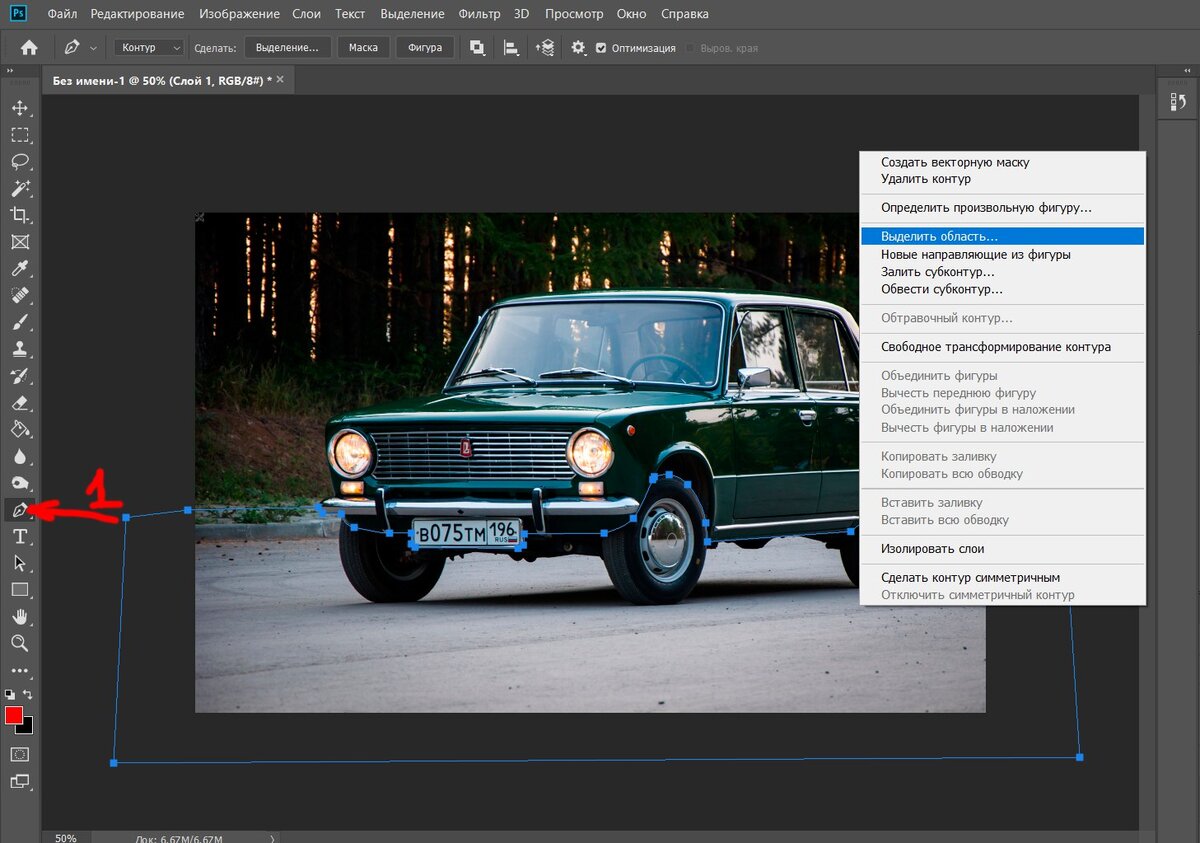Choose Выделить область from context menu
Screen dimensions: 1200x843
coord(939,237)
